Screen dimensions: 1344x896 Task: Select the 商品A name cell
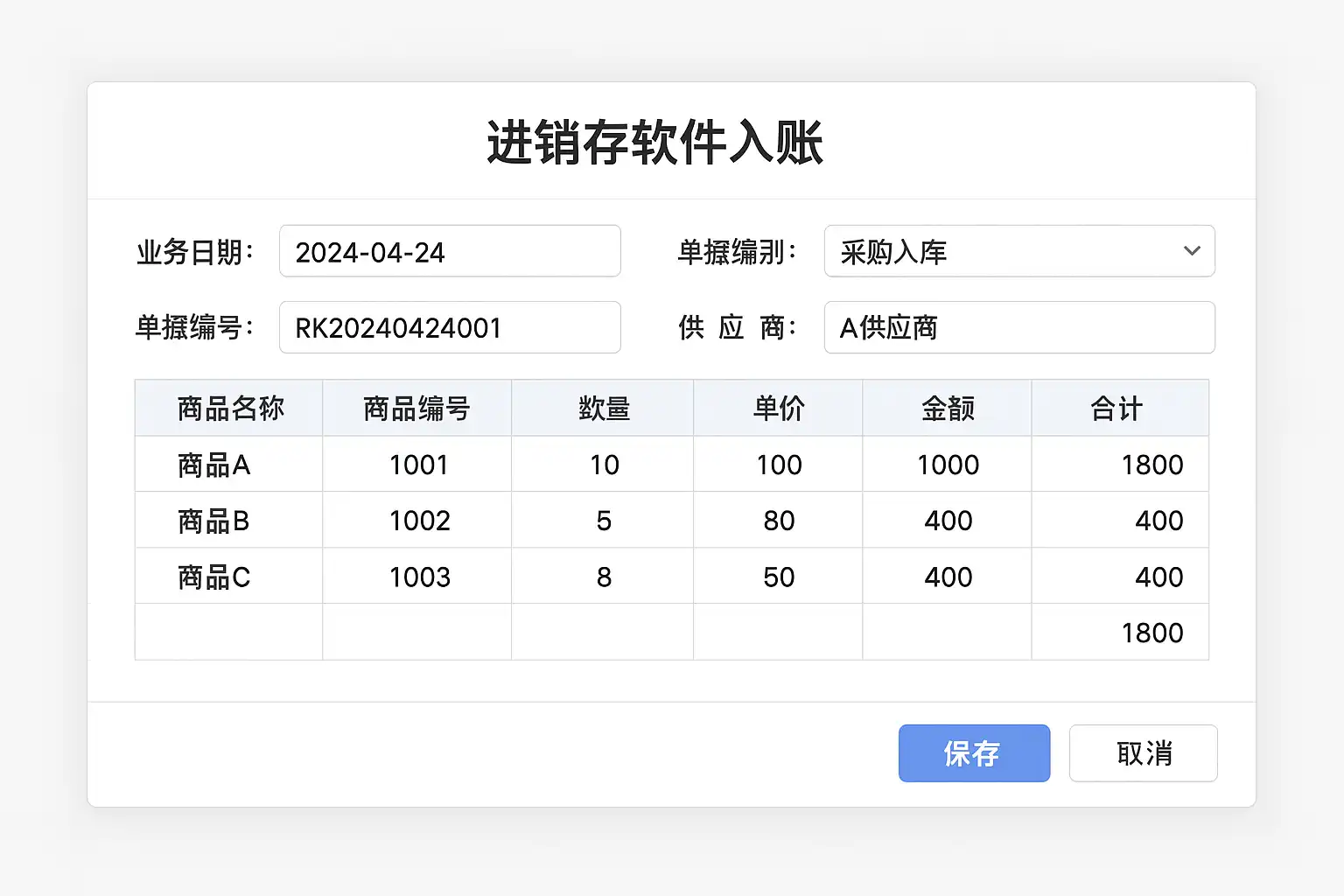click(229, 465)
